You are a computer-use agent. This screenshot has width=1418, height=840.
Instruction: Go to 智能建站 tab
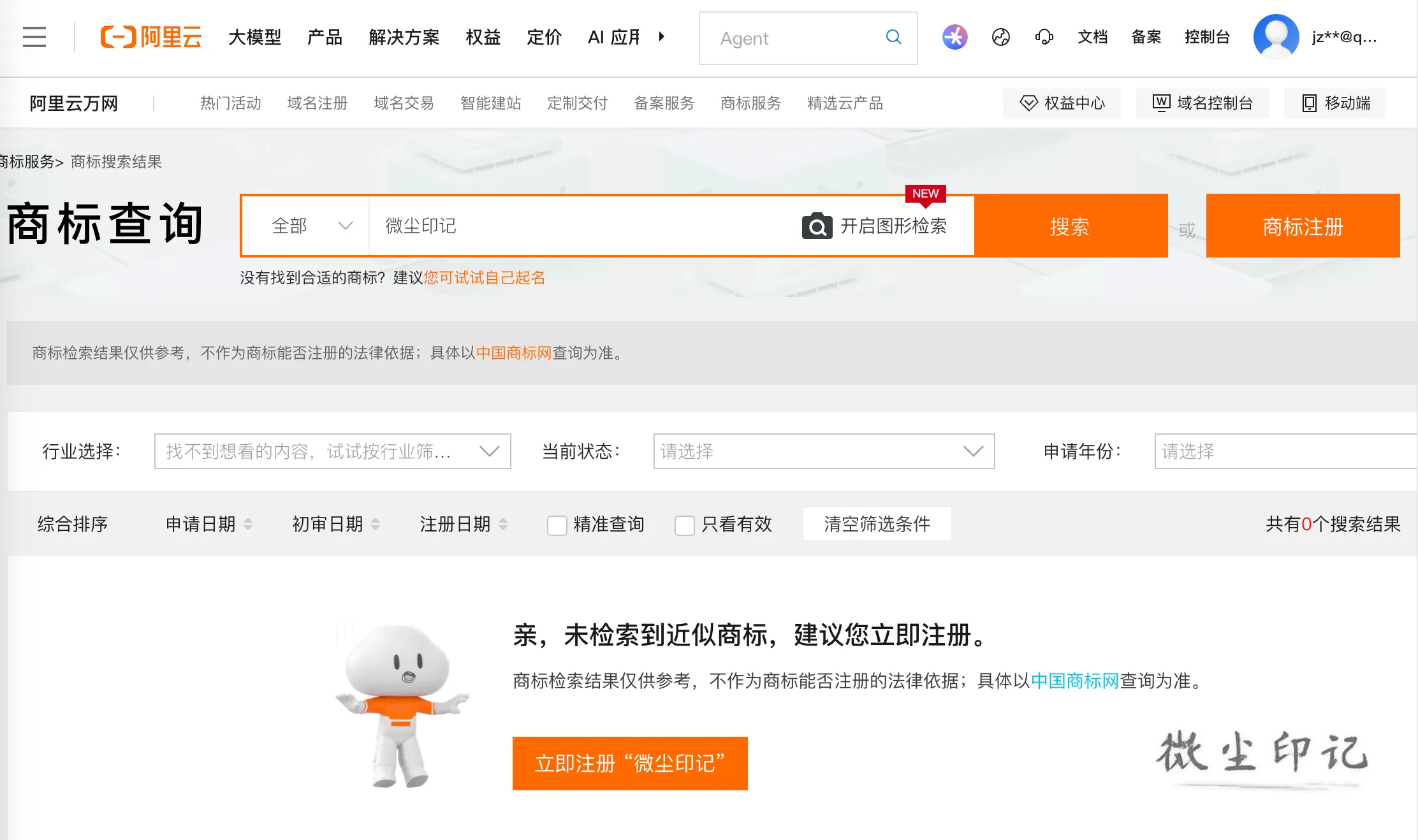coord(490,103)
